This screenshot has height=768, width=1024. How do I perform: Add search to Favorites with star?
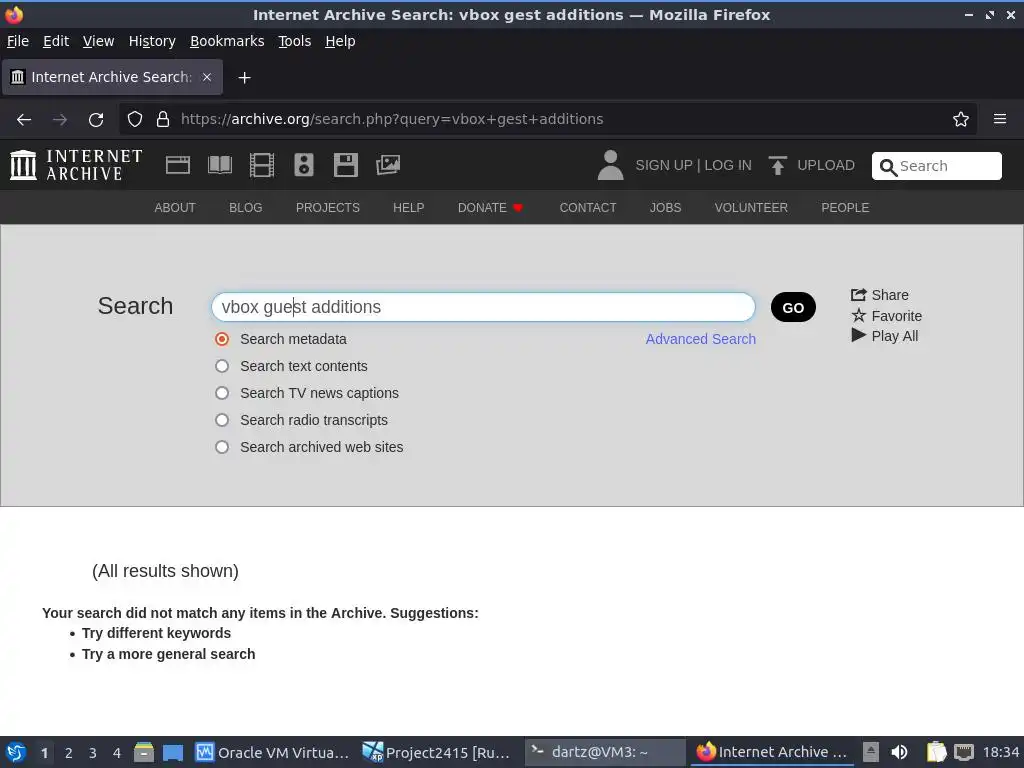click(887, 316)
